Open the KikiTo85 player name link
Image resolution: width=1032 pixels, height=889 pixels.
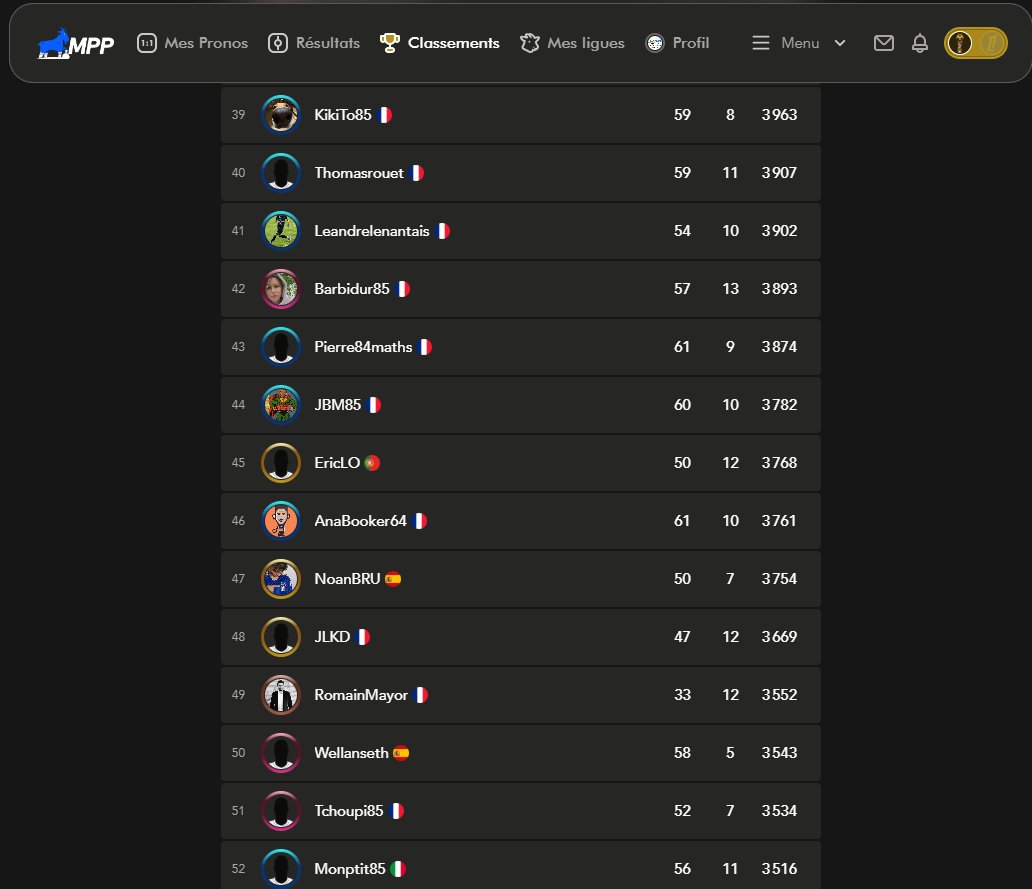pyautogui.click(x=343, y=114)
